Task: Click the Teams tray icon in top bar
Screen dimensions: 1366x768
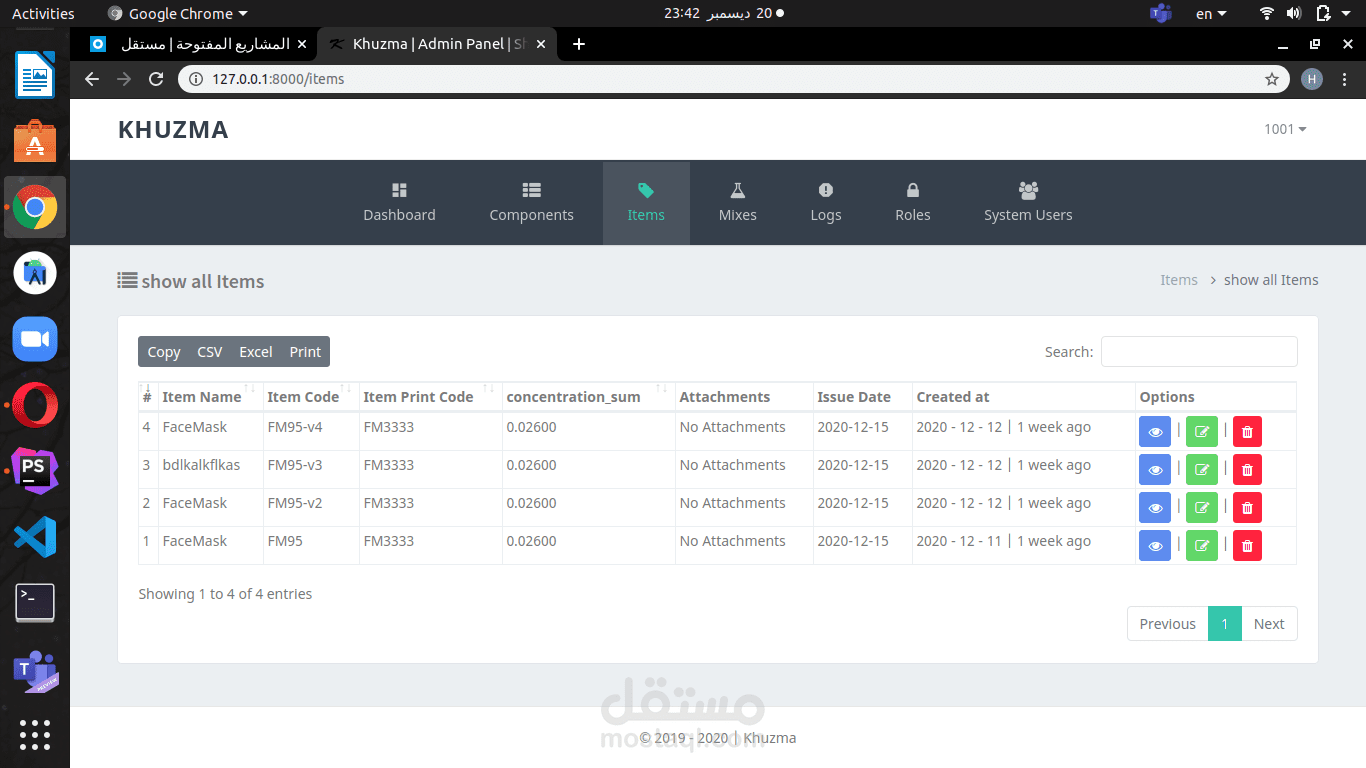Action: (1160, 13)
